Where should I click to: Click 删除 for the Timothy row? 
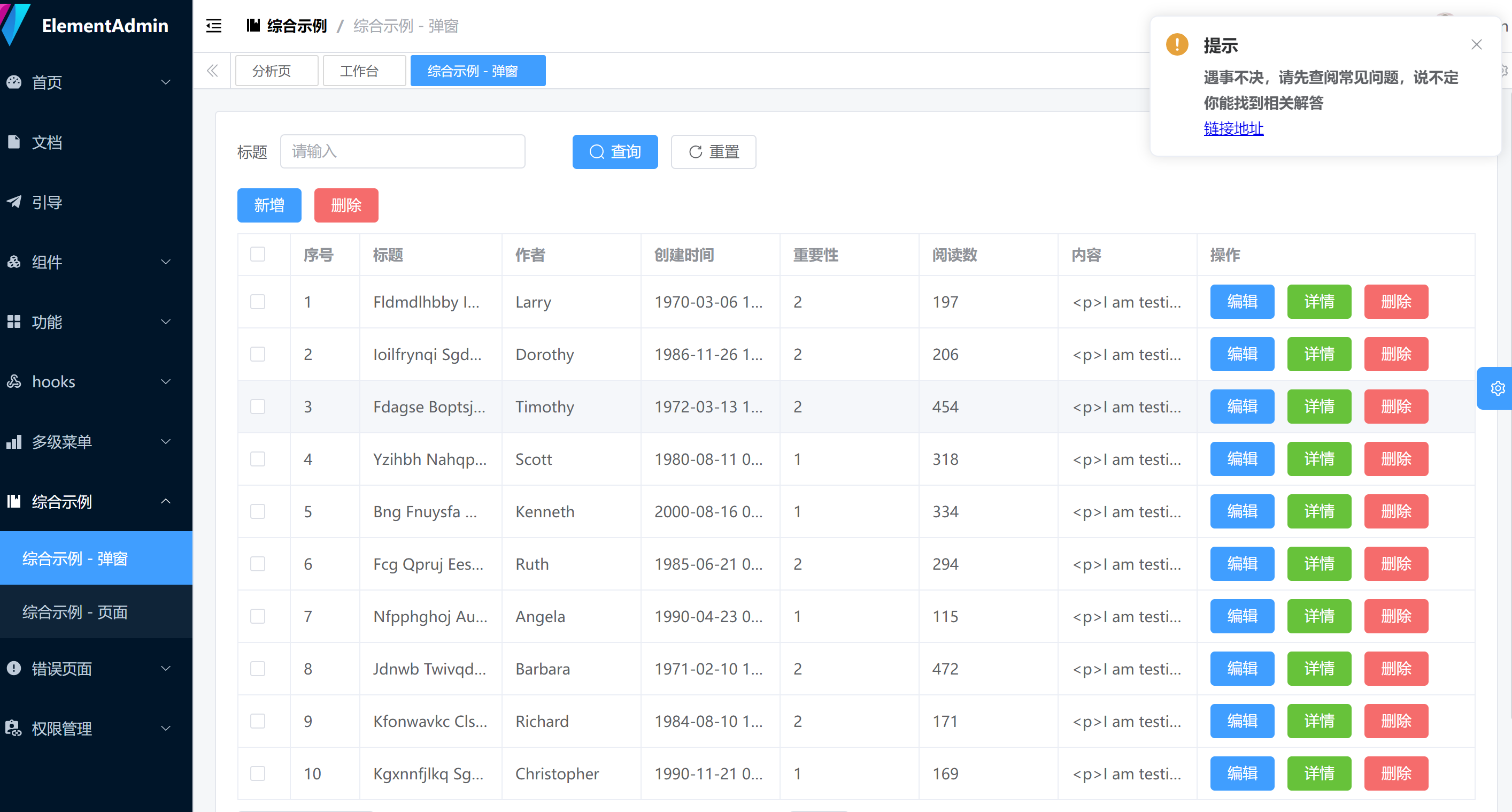[x=1396, y=407]
